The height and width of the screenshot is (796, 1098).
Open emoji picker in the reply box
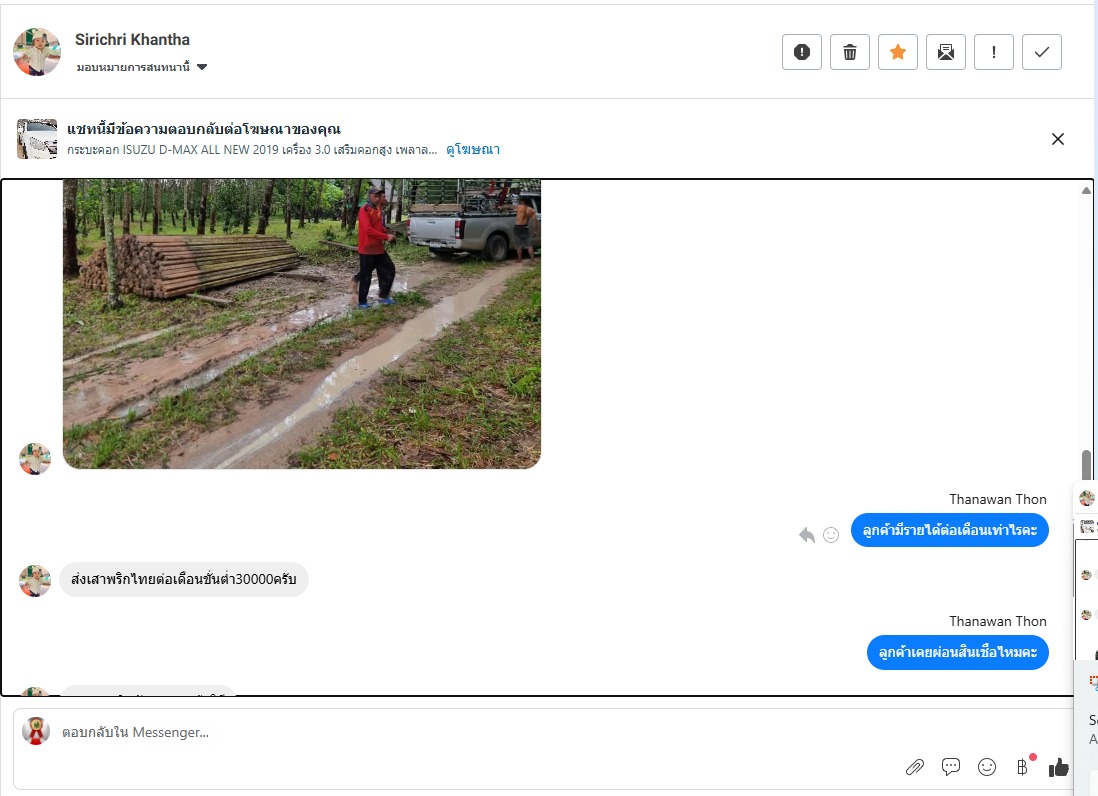987,767
